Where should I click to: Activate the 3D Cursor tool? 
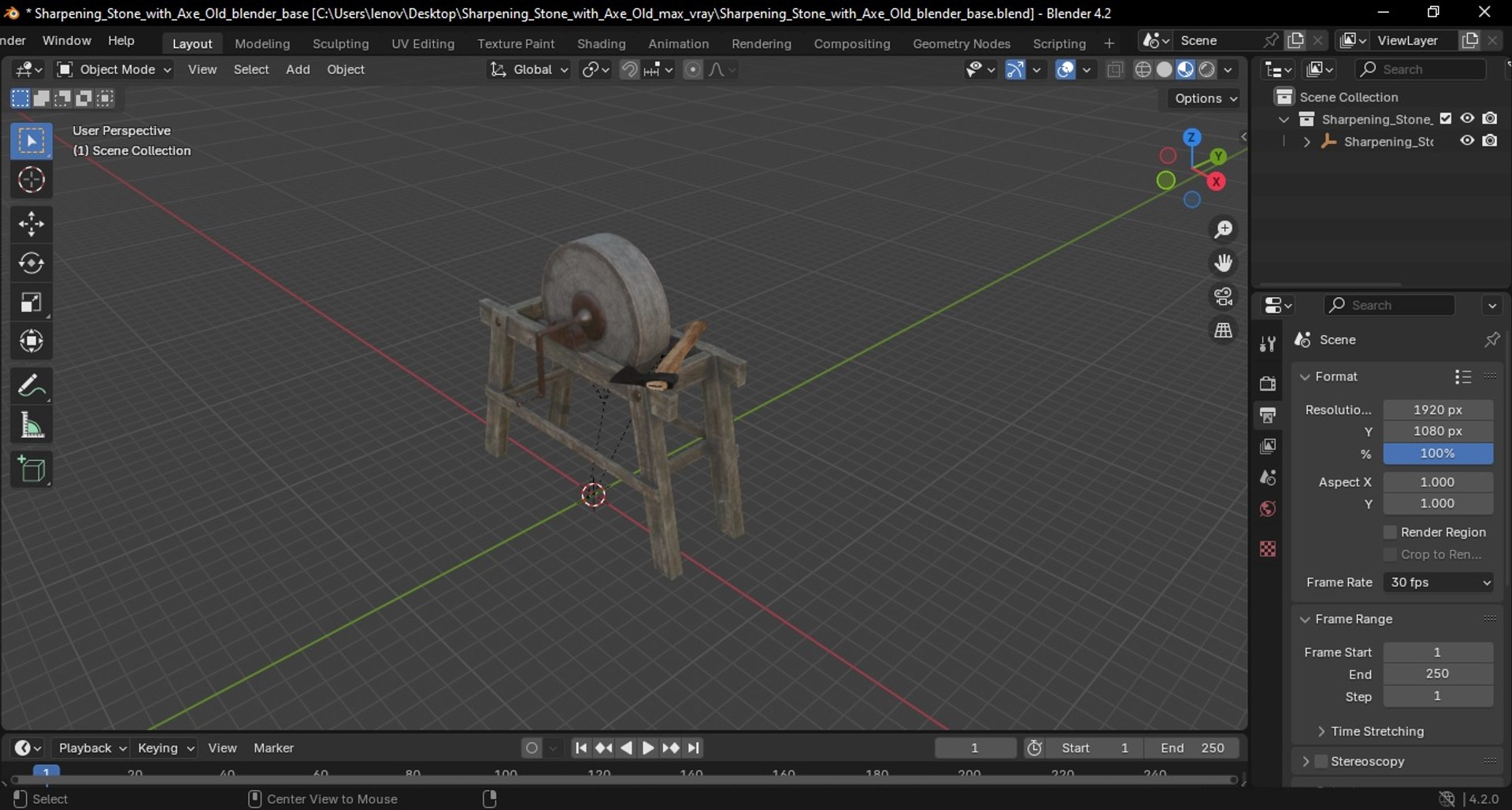[31, 180]
